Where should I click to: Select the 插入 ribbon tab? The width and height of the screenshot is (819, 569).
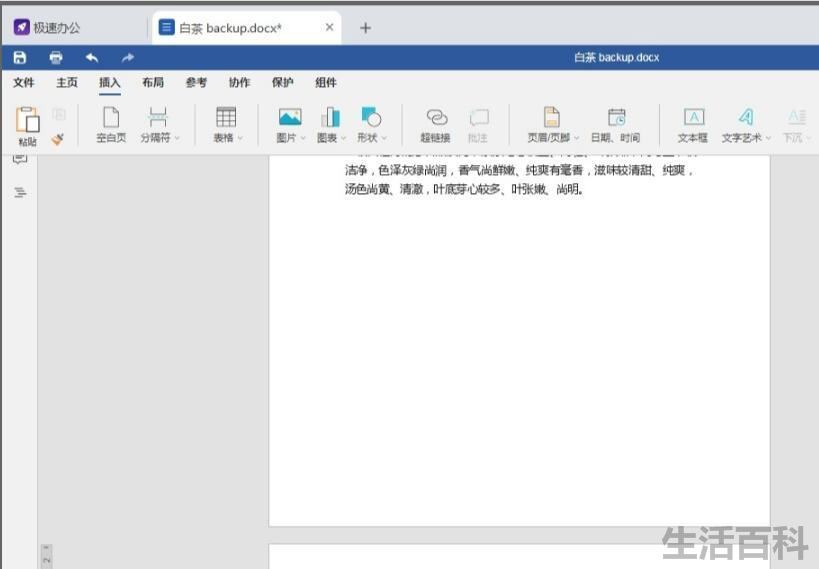tap(110, 83)
